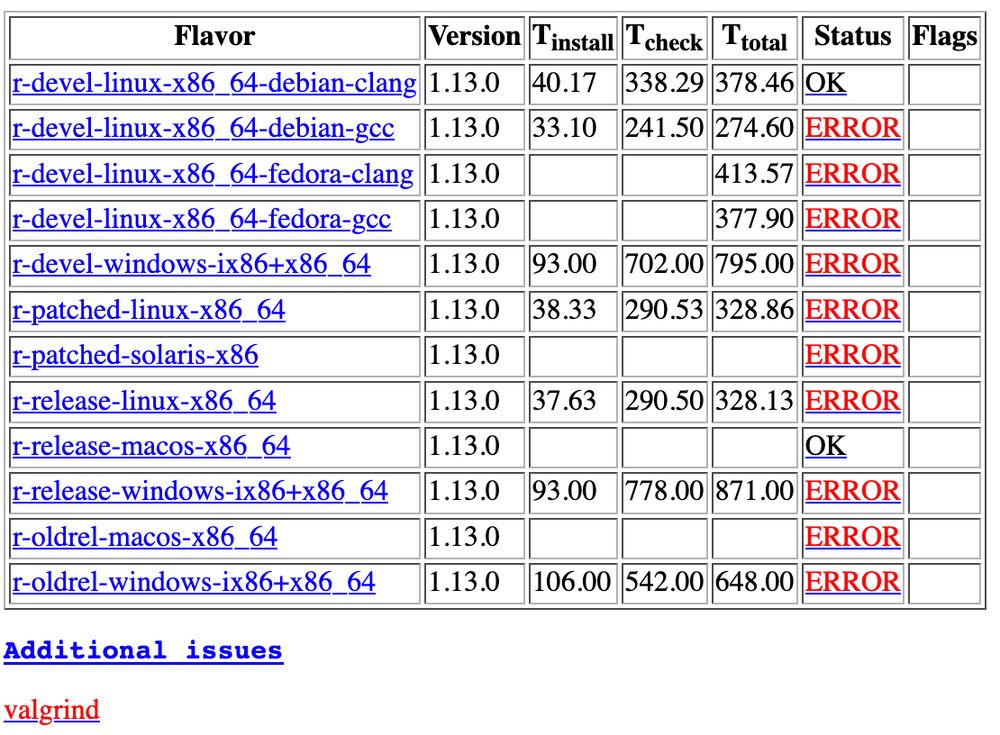The image size is (1000, 735).
Task: Select total time value 648.00
Action: 754,583
